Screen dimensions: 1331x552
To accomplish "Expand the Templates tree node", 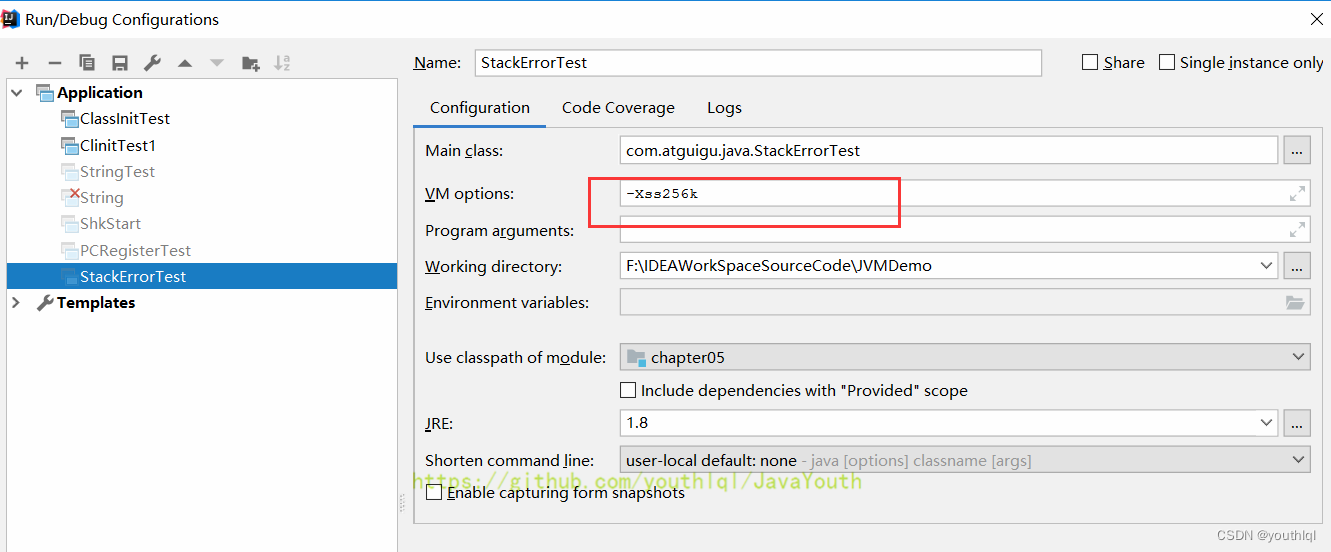I will click(16, 302).
